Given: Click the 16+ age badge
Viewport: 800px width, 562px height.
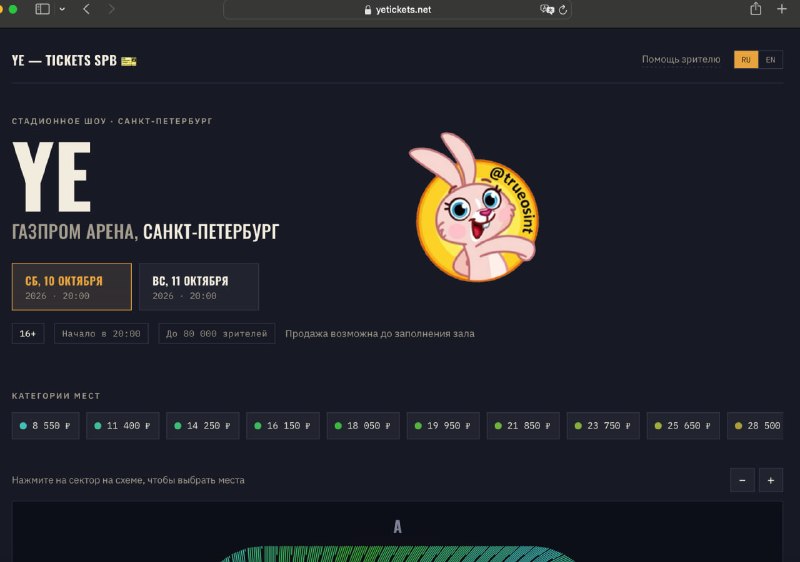Looking at the screenshot, I should (x=28, y=334).
